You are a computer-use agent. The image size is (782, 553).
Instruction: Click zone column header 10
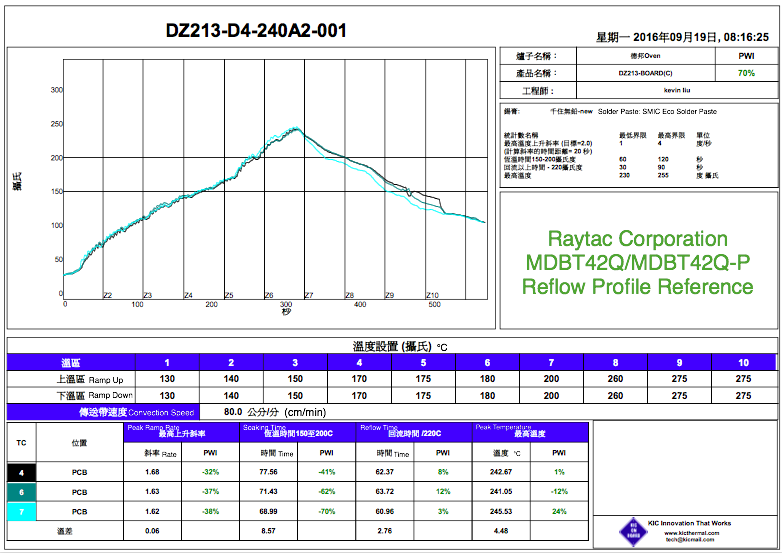pyautogui.click(x=744, y=363)
